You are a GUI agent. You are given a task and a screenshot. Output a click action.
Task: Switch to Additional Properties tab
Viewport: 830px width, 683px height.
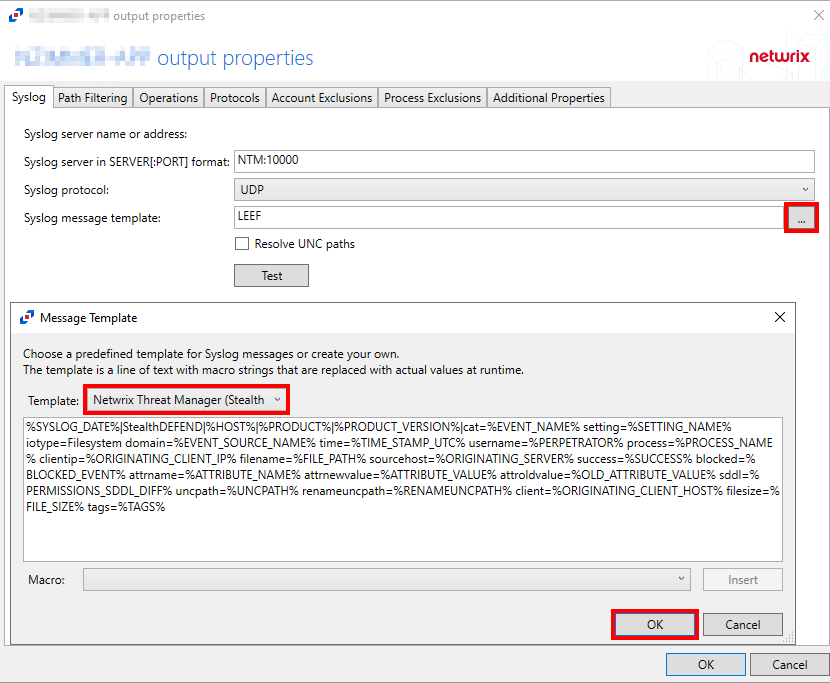[548, 98]
